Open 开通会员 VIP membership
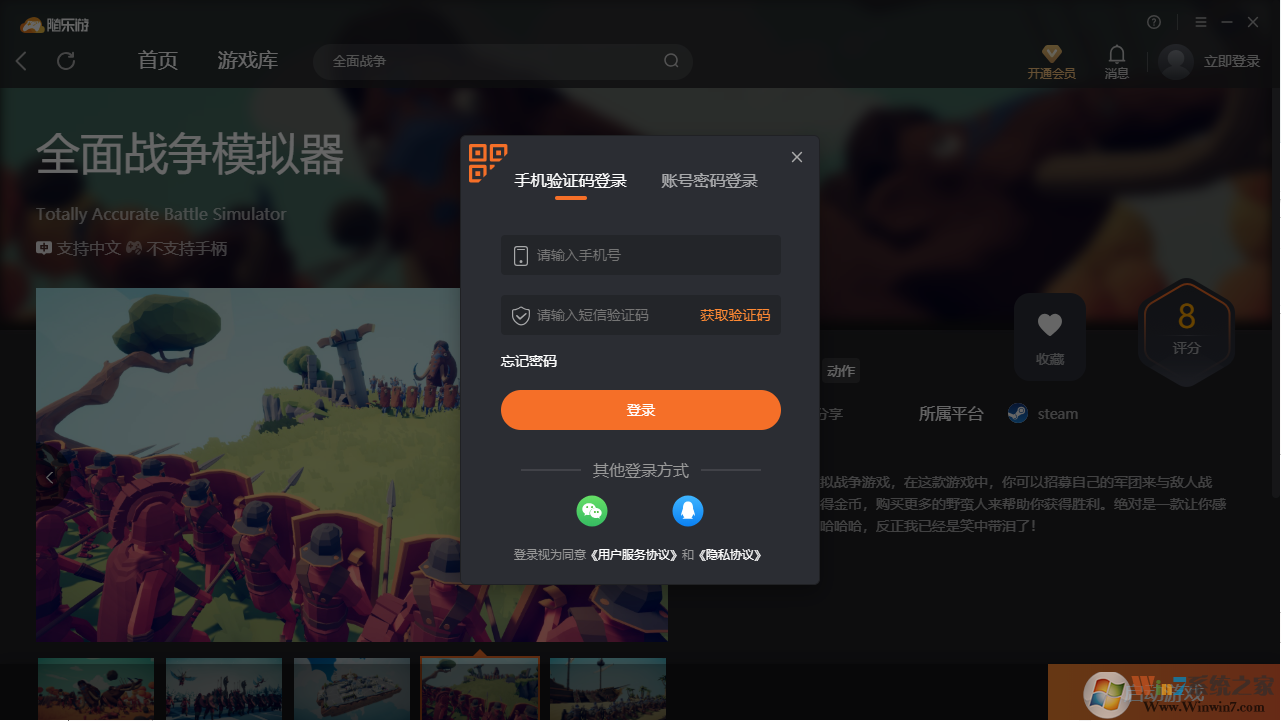 1051,62
